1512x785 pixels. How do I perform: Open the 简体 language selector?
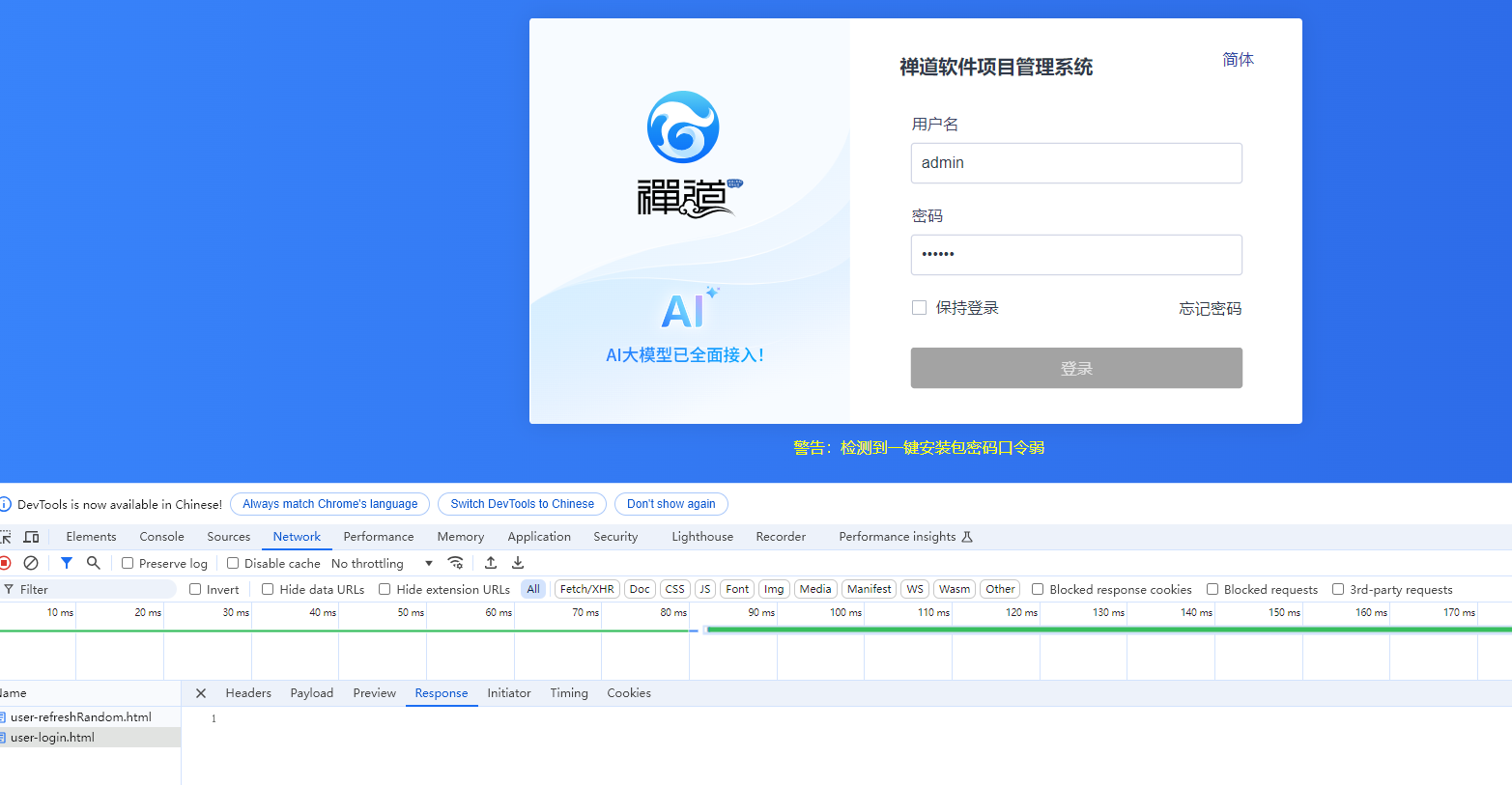[x=1238, y=60]
